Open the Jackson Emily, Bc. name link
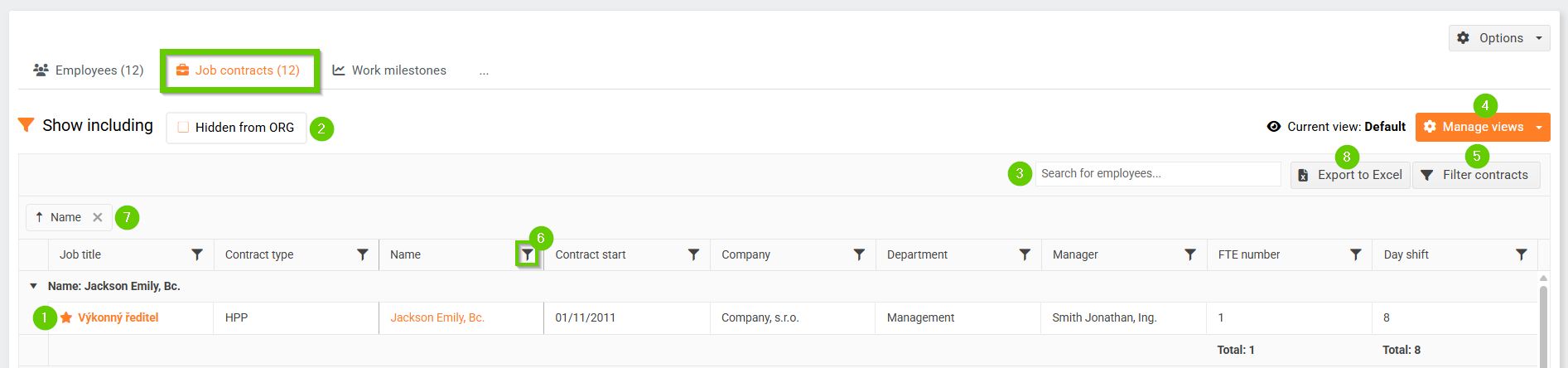 pyautogui.click(x=437, y=317)
